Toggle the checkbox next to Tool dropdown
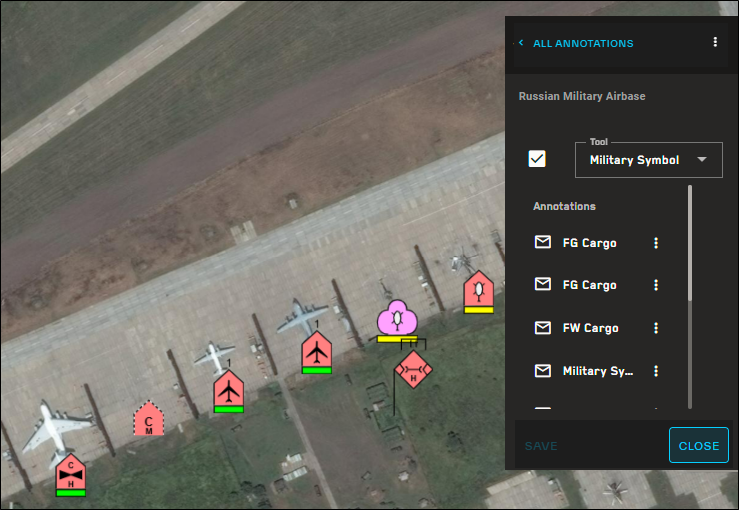 [537, 159]
